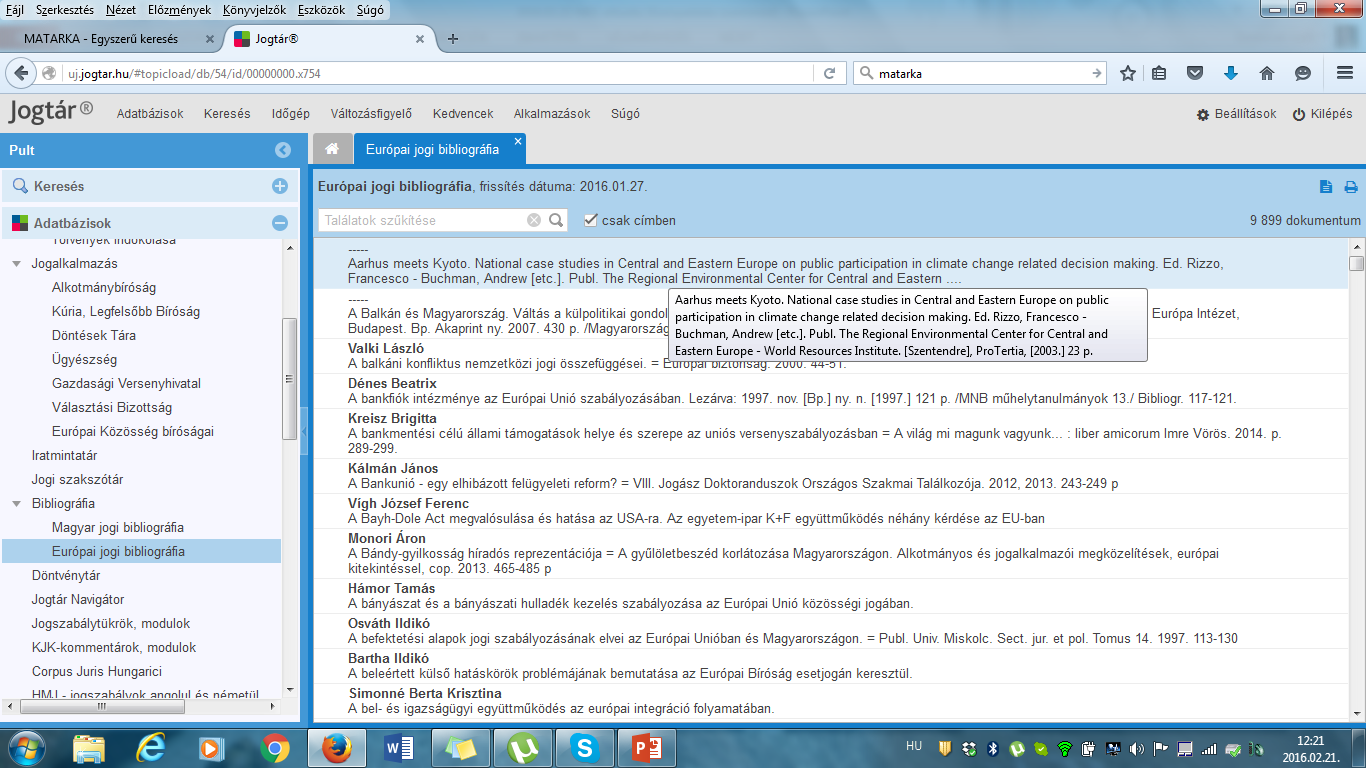The height and width of the screenshot is (768, 1366).
Task: Open Skype from the taskbar
Action: coord(585,747)
